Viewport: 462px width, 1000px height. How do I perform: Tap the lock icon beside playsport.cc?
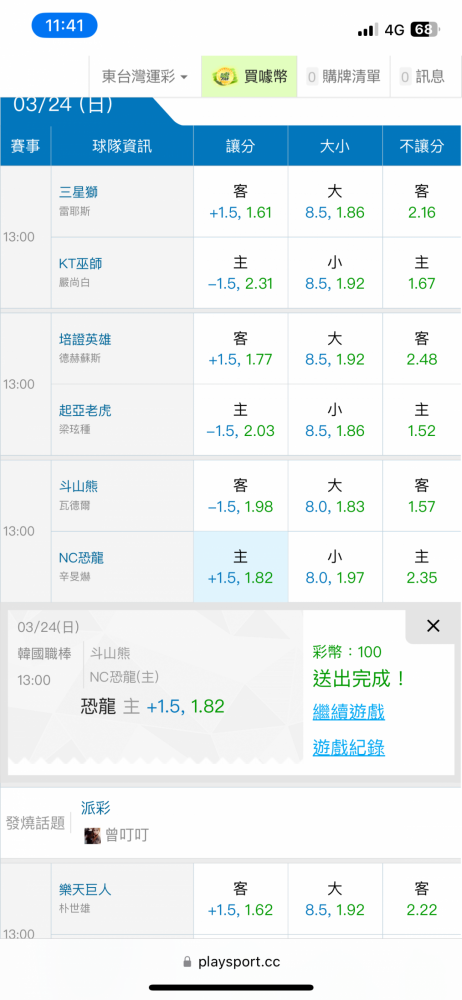[187, 961]
